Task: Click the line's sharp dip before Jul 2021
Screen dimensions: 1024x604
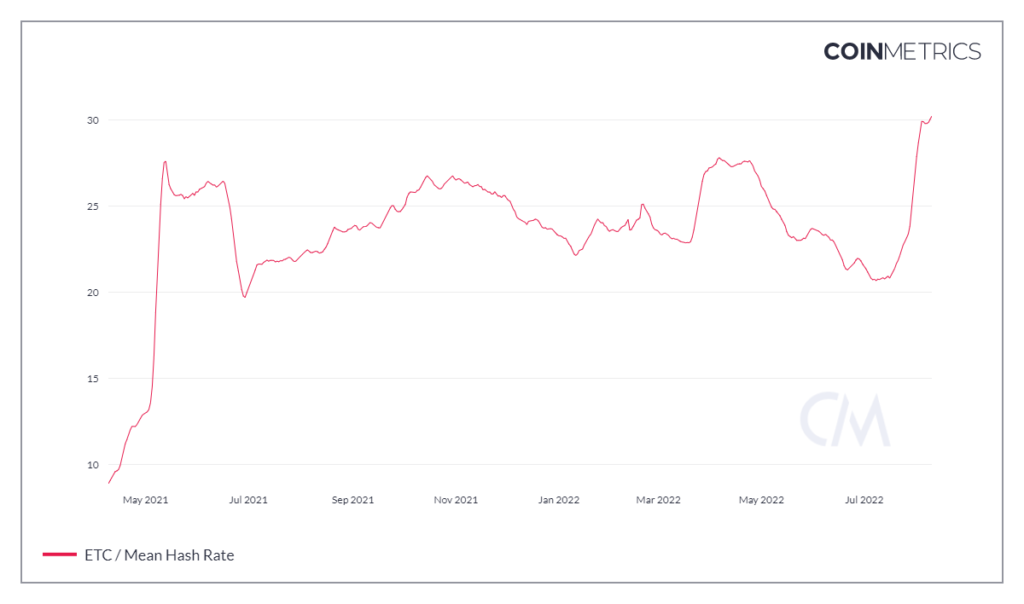Action: (x=244, y=297)
